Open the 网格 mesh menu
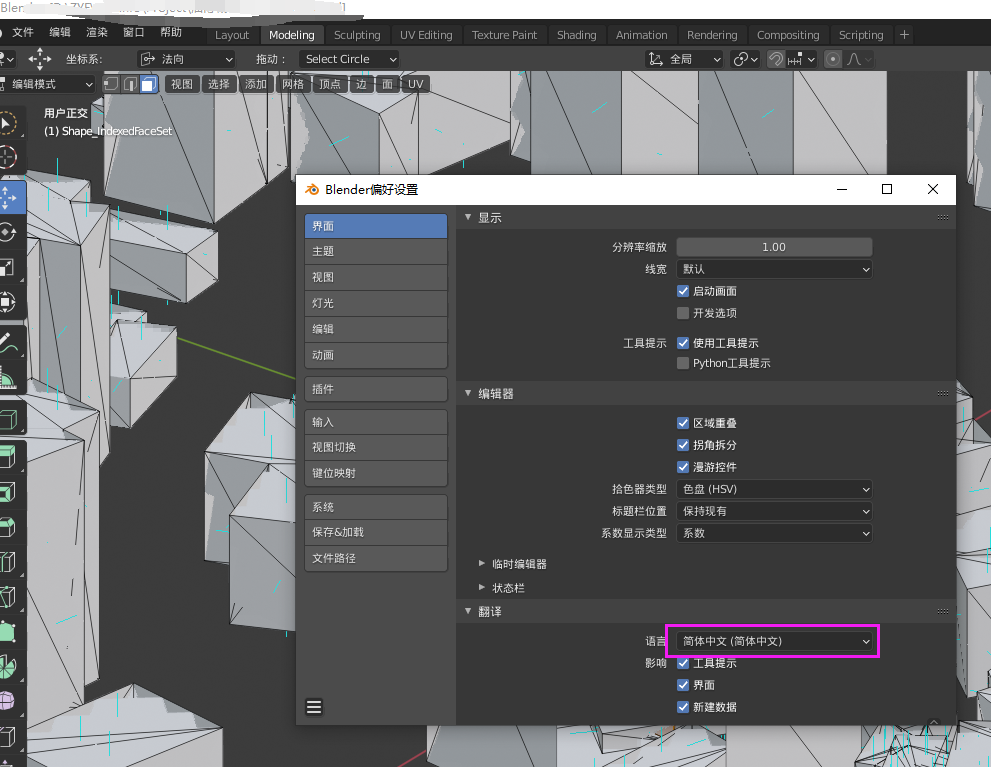 click(293, 84)
